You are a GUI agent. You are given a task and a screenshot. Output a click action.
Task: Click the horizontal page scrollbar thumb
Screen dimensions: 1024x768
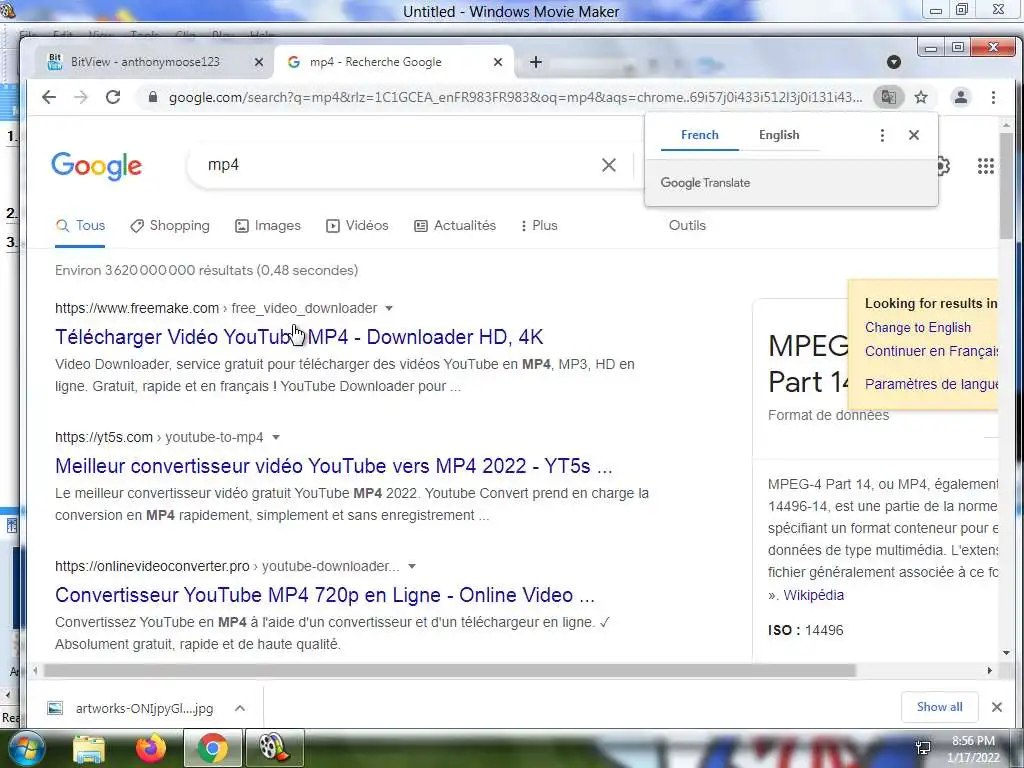pyautogui.click(x=449, y=671)
